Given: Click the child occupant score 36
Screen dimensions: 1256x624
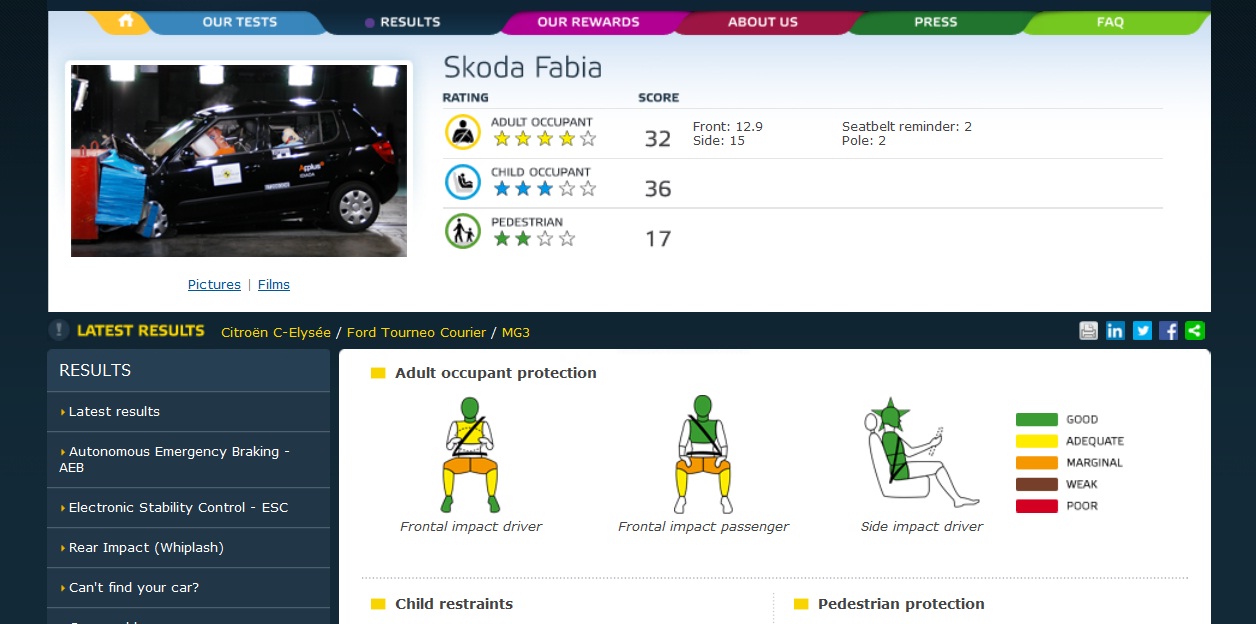Looking at the screenshot, I should tap(658, 189).
